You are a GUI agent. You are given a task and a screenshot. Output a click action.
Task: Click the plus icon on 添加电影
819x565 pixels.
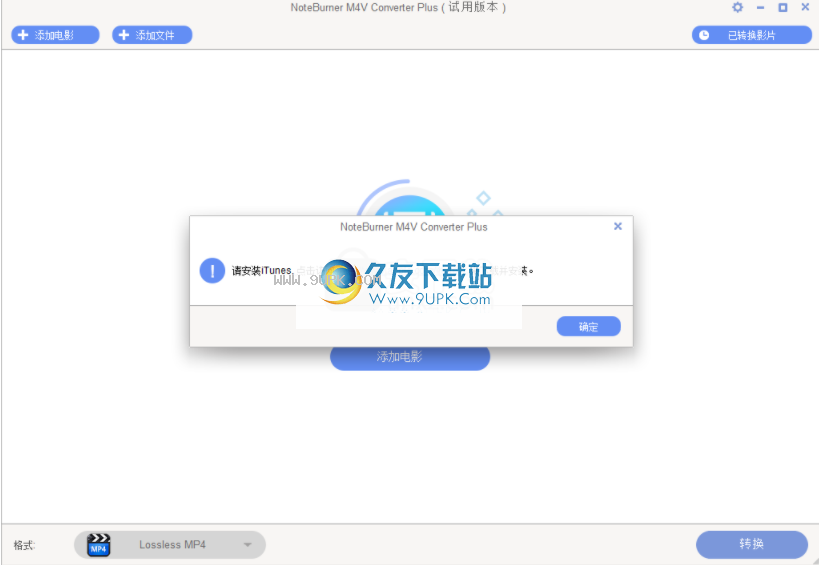(23, 35)
